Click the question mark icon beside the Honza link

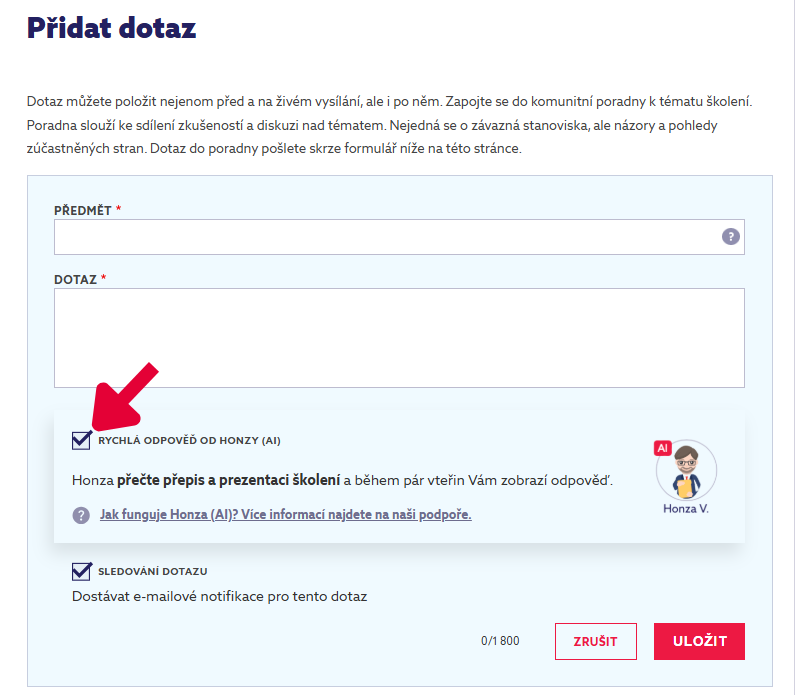(x=81, y=515)
